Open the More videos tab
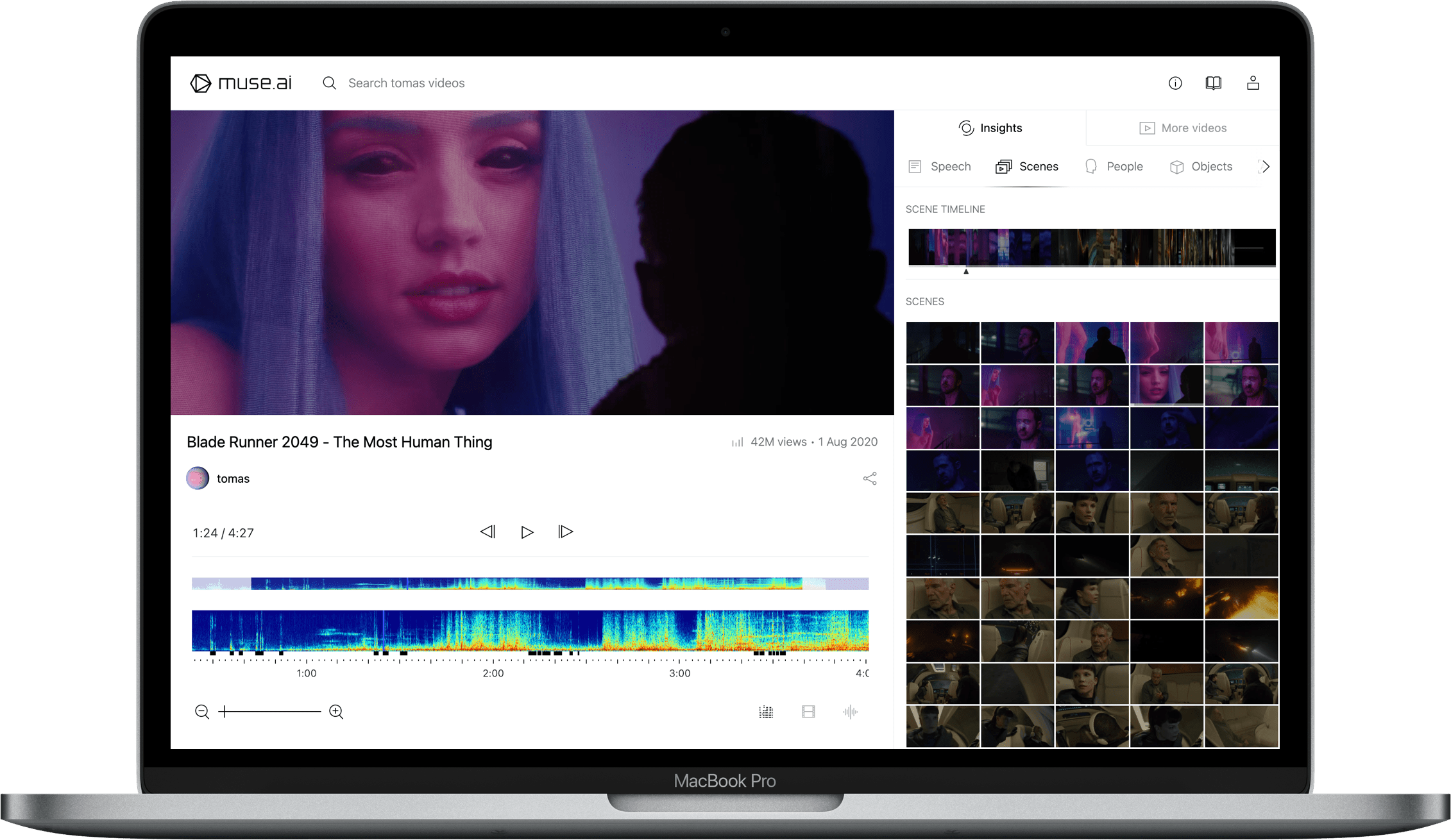Screen dimensions: 1451x840 pos(1182,128)
